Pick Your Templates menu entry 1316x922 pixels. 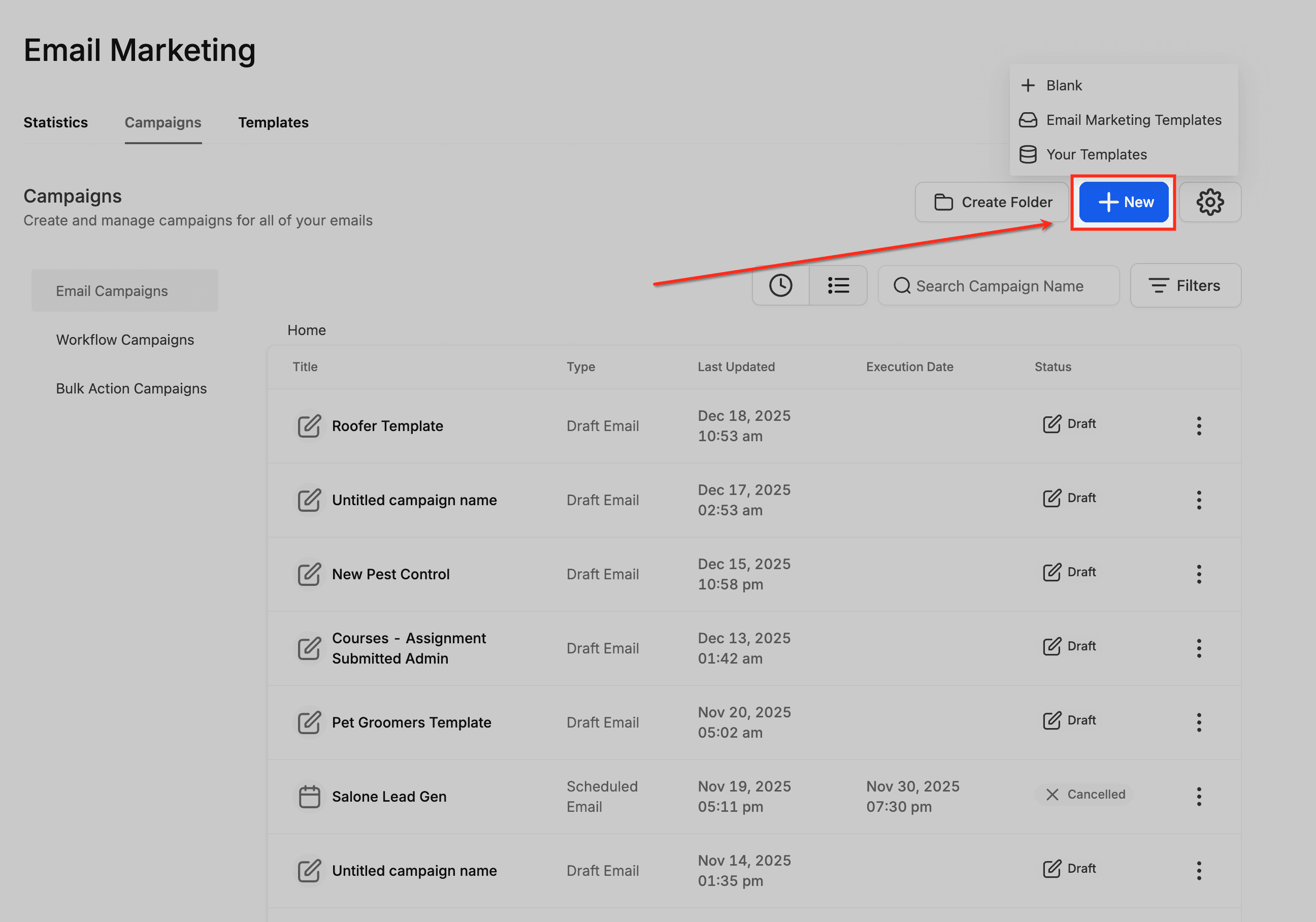(1096, 154)
